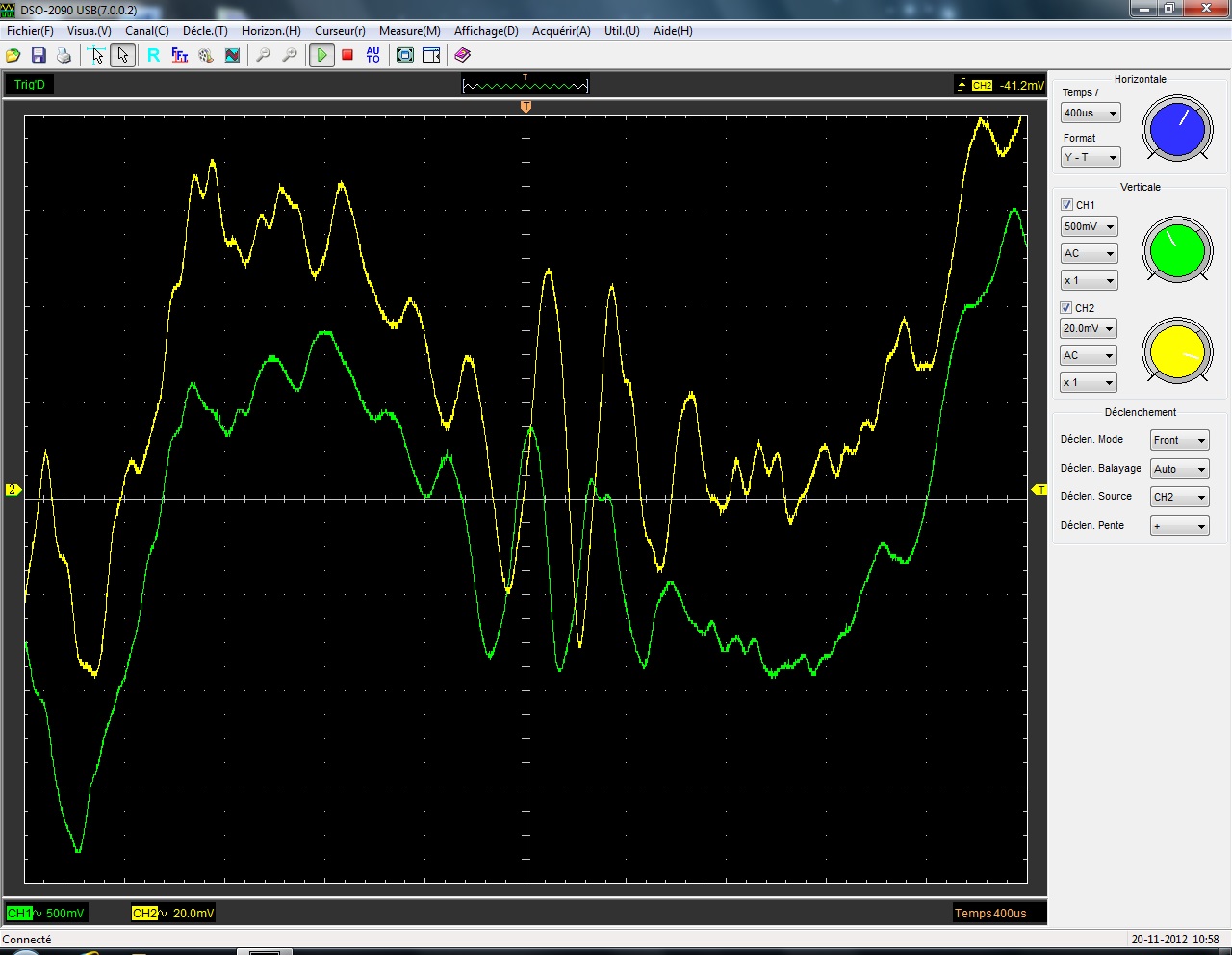Click the orange trigger position marker above grid
Viewport: 1232px width, 955px height.
coord(526,107)
